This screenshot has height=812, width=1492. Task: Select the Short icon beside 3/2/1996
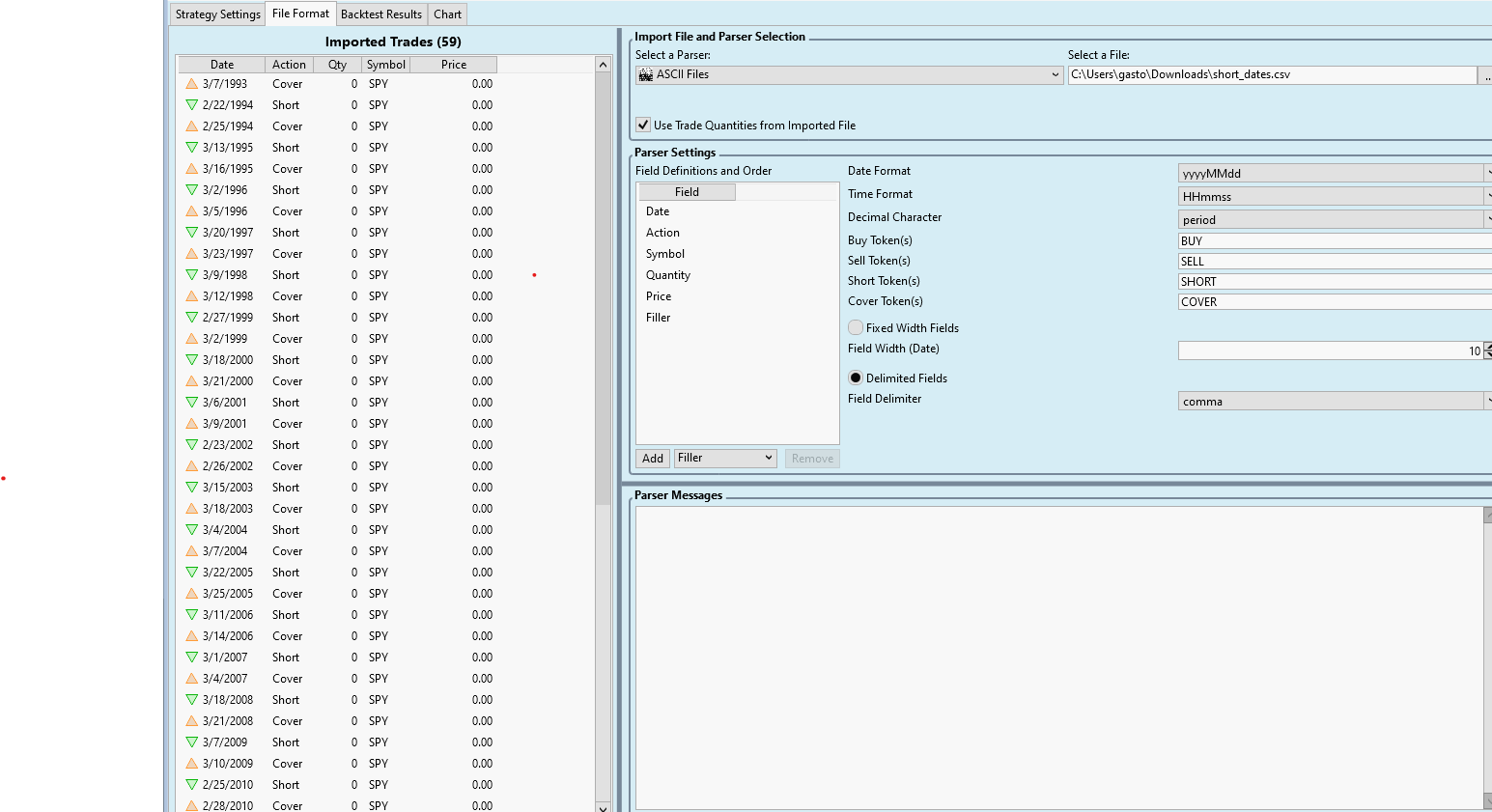pos(192,190)
